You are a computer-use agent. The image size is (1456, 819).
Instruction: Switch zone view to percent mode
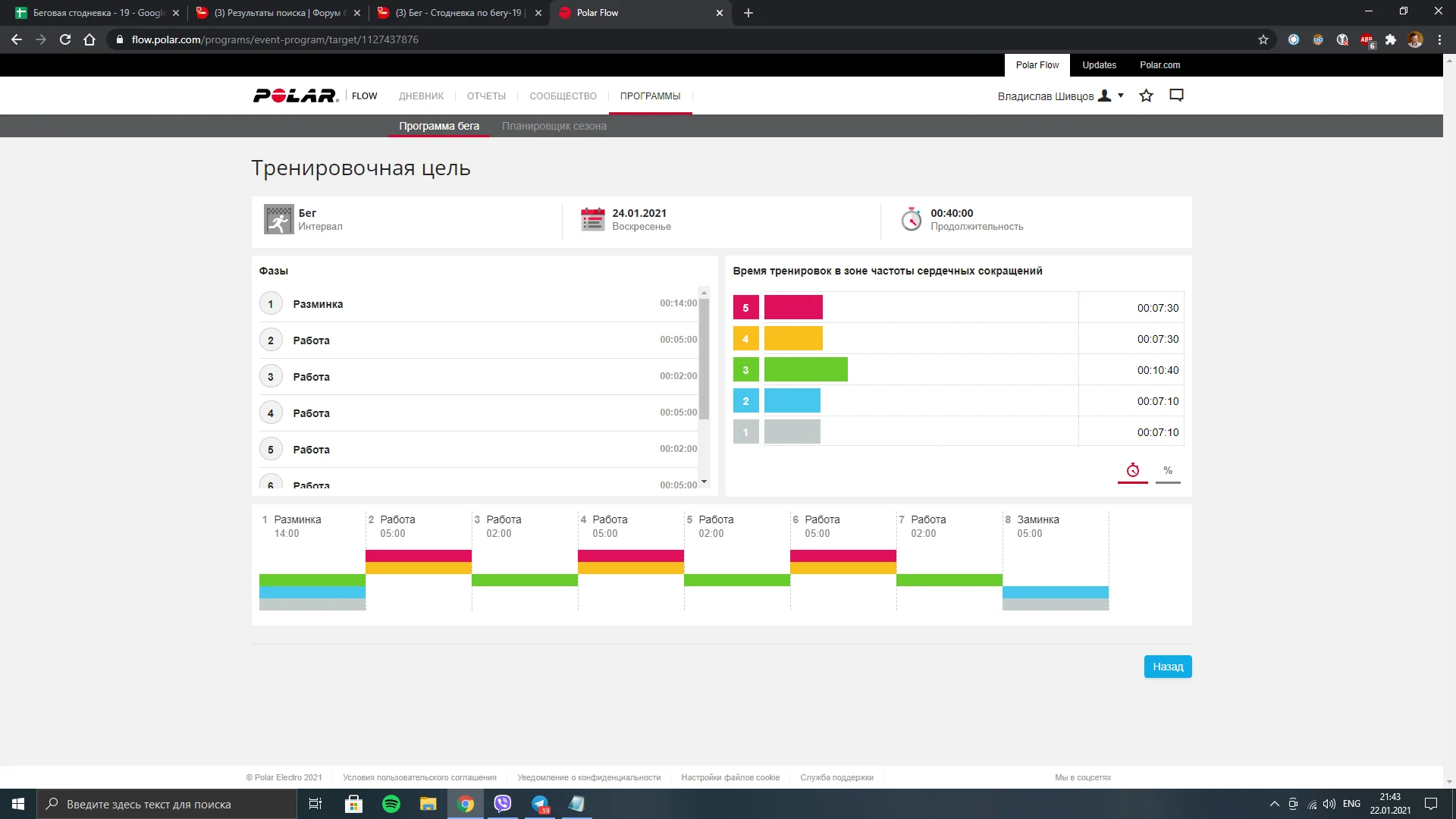[1168, 471]
